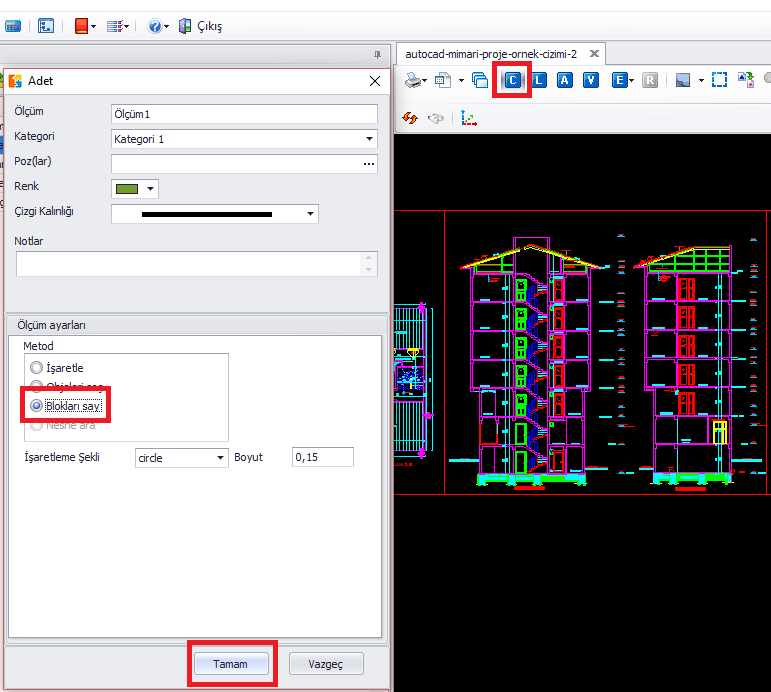The height and width of the screenshot is (692, 771).
Task: Confirm with the Tamam button
Action: pyautogui.click(x=230, y=663)
